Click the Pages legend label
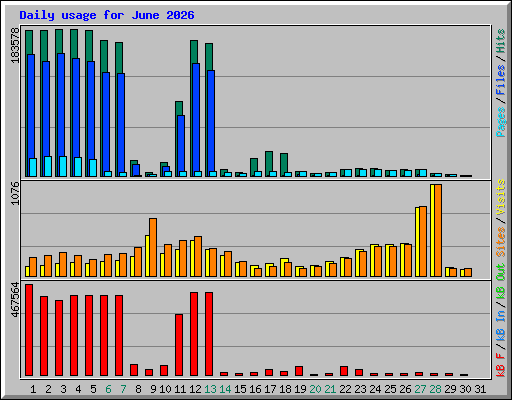This screenshot has height=400, width=512. pyautogui.click(x=501, y=122)
